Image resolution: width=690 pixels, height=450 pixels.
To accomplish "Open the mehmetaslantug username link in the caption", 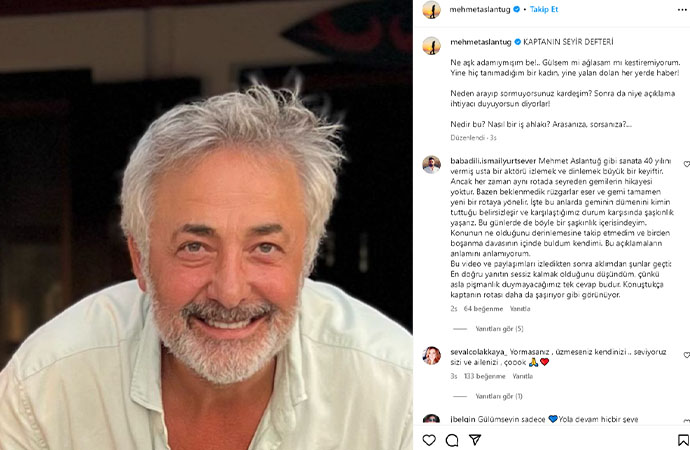I will pyautogui.click(x=481, y=42).
